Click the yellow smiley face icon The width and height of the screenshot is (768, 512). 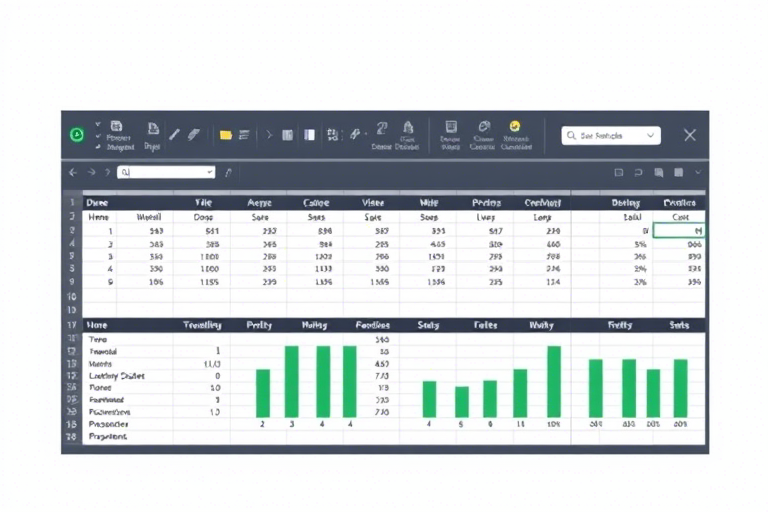[514, 126]
